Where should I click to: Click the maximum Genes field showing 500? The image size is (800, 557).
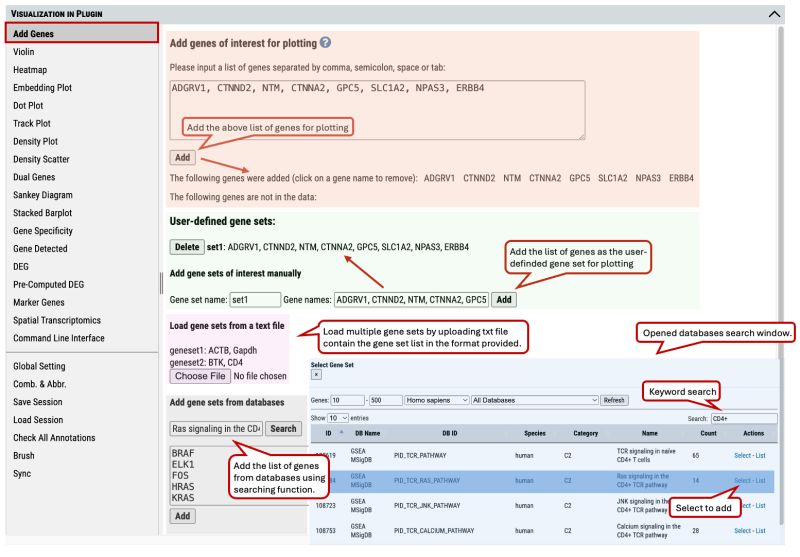tap(385, 400)
